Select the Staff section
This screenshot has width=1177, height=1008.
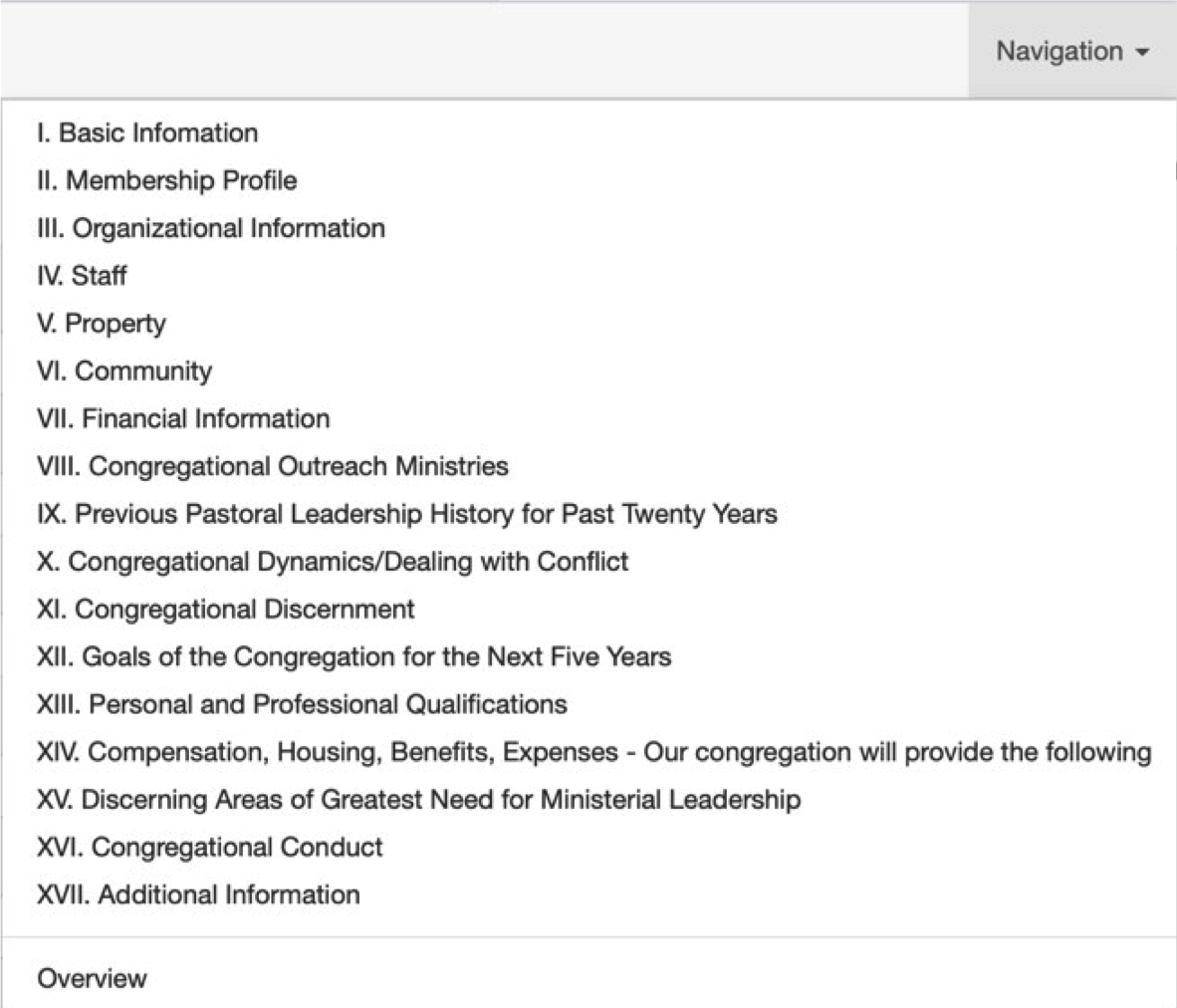click(x=81, y=276)
